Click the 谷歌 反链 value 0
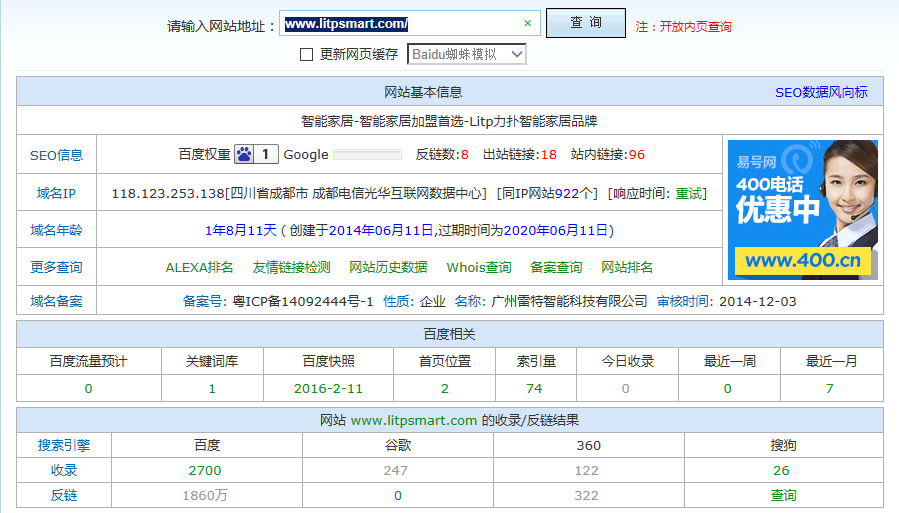The width and height of the screenshot is (899, 513). tap(398, 496)
